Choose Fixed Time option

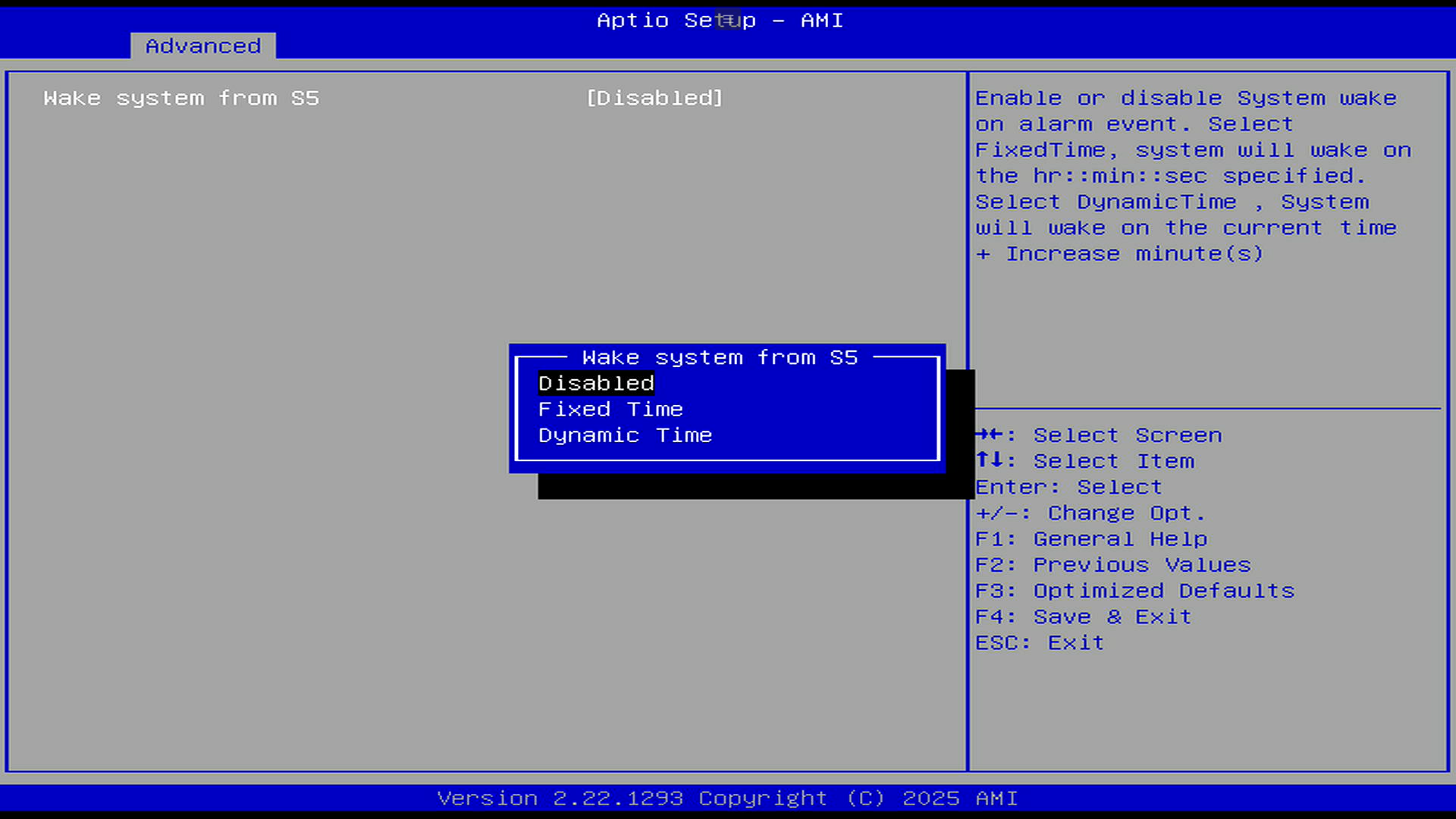click(x=610, y=409)
